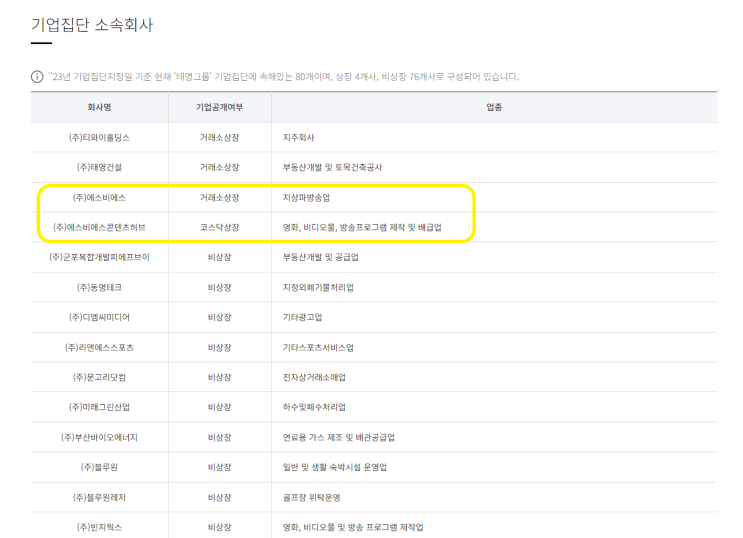The image size is (743, 538).
Task: Click the industry '연료용 가스 제조 및 배관공급업'
Action: (x=339, y=438)
